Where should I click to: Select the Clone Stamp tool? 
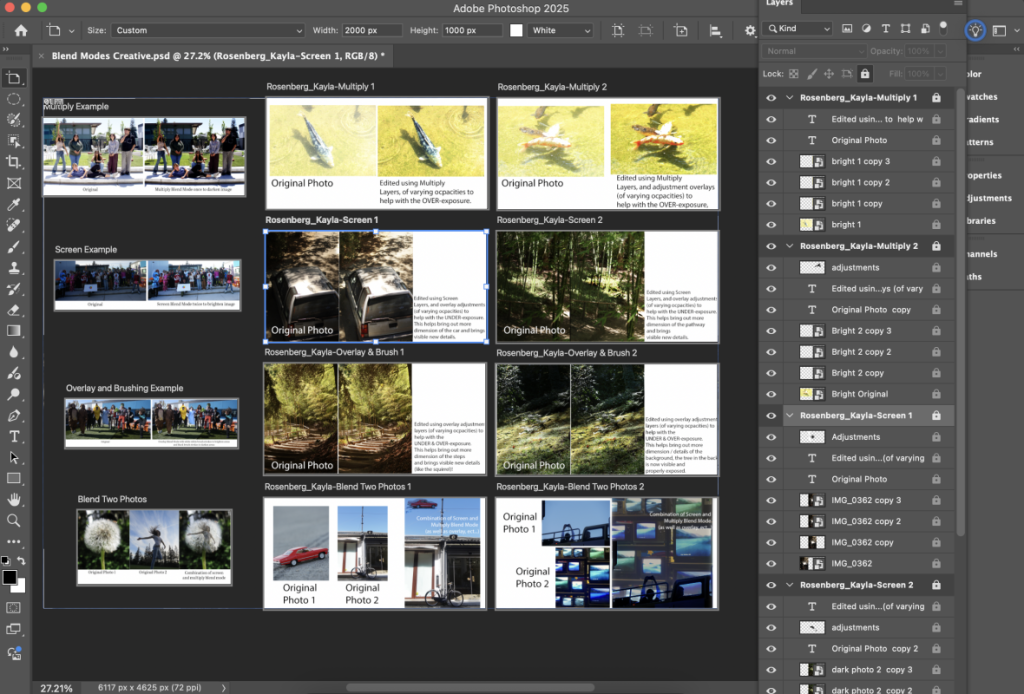point(13,268)
